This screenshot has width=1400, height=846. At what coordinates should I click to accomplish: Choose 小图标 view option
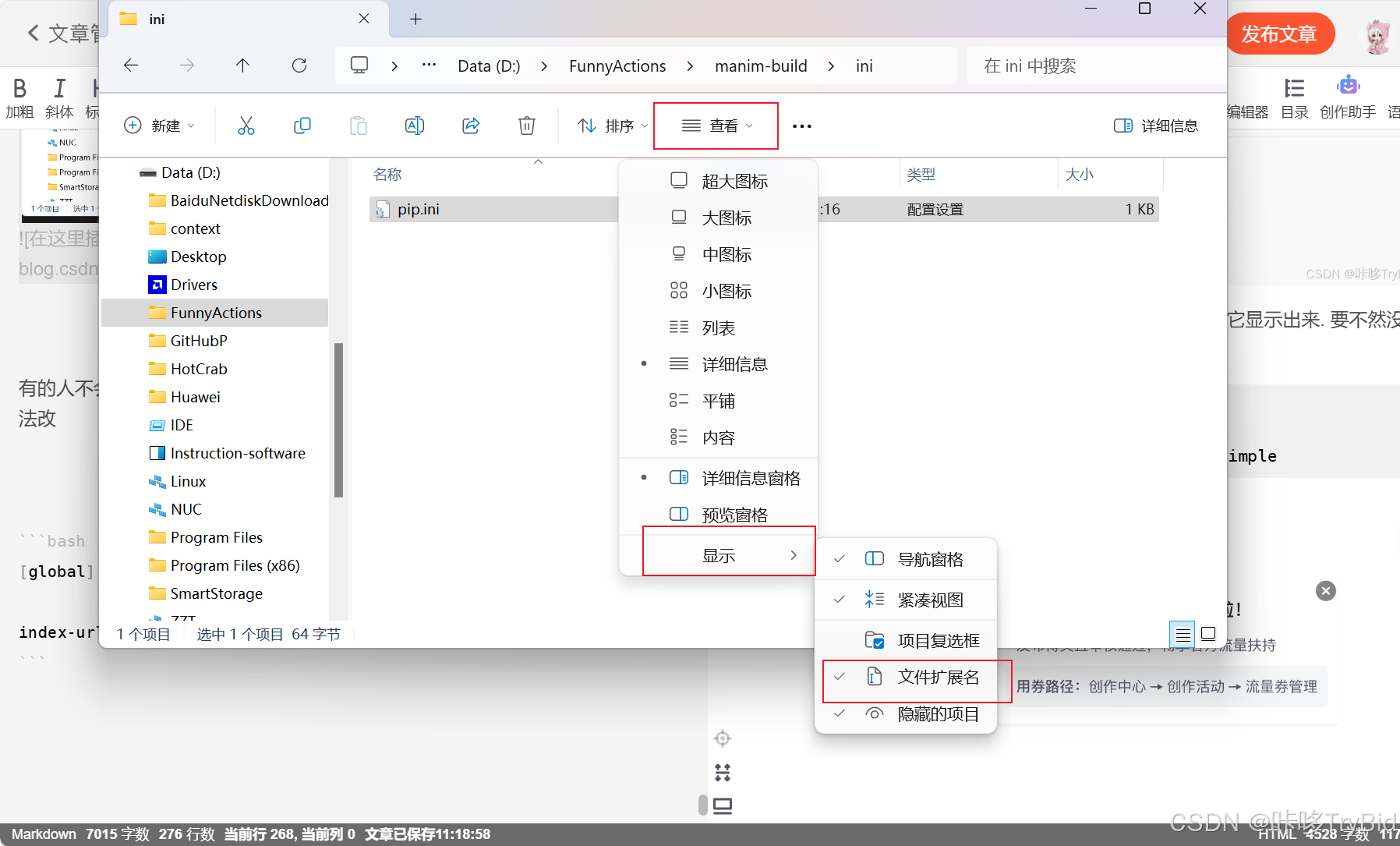[718, 291]
